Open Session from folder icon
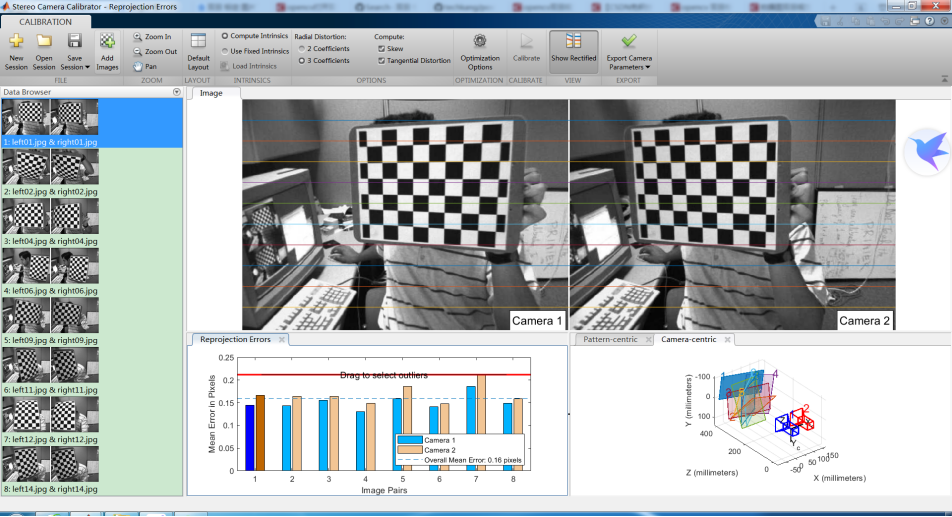This screenshot has width=952, height=517. tap(44, 52)
